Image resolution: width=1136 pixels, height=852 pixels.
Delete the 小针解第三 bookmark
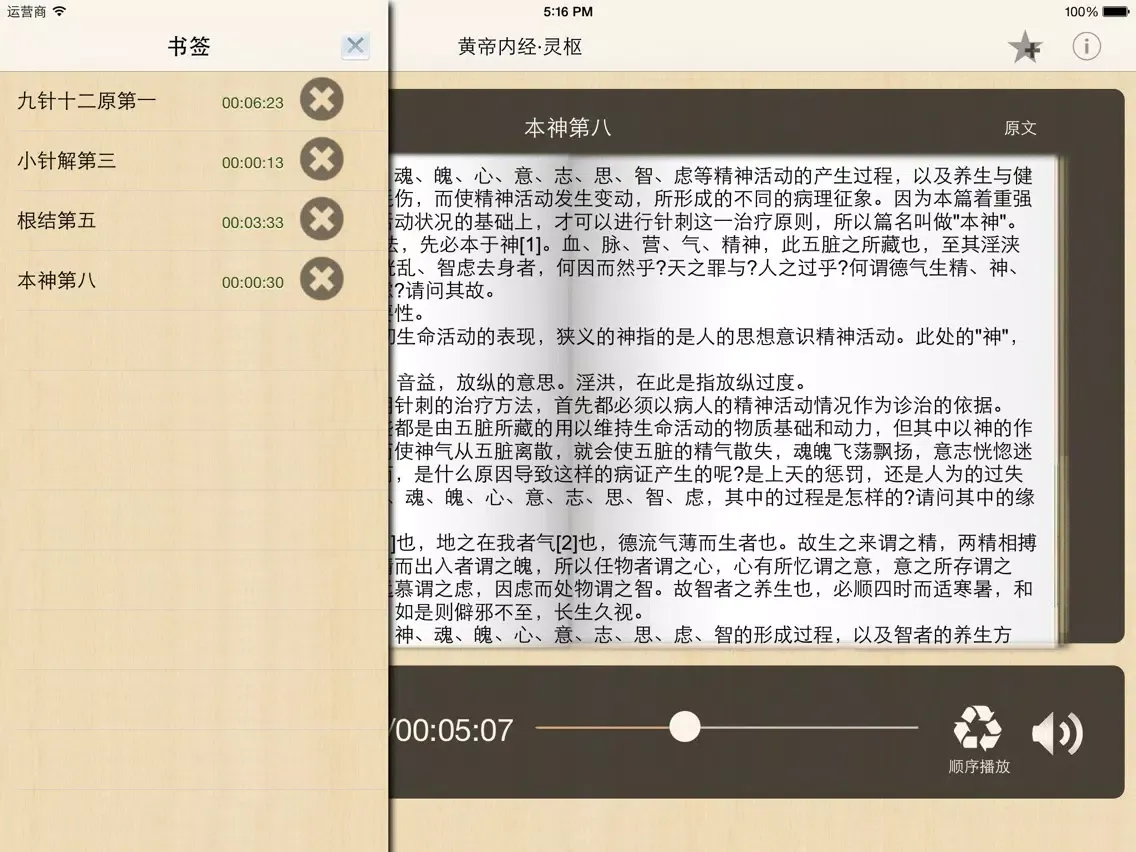(x=322, y=159)
